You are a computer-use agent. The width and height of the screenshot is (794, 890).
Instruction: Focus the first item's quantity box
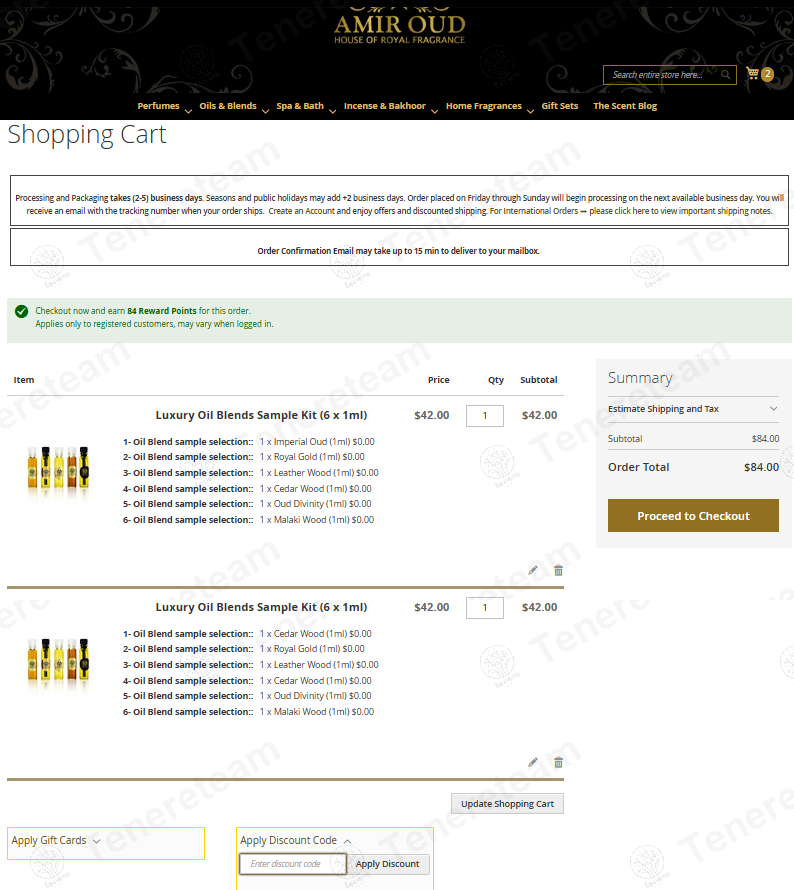[485, 415]
